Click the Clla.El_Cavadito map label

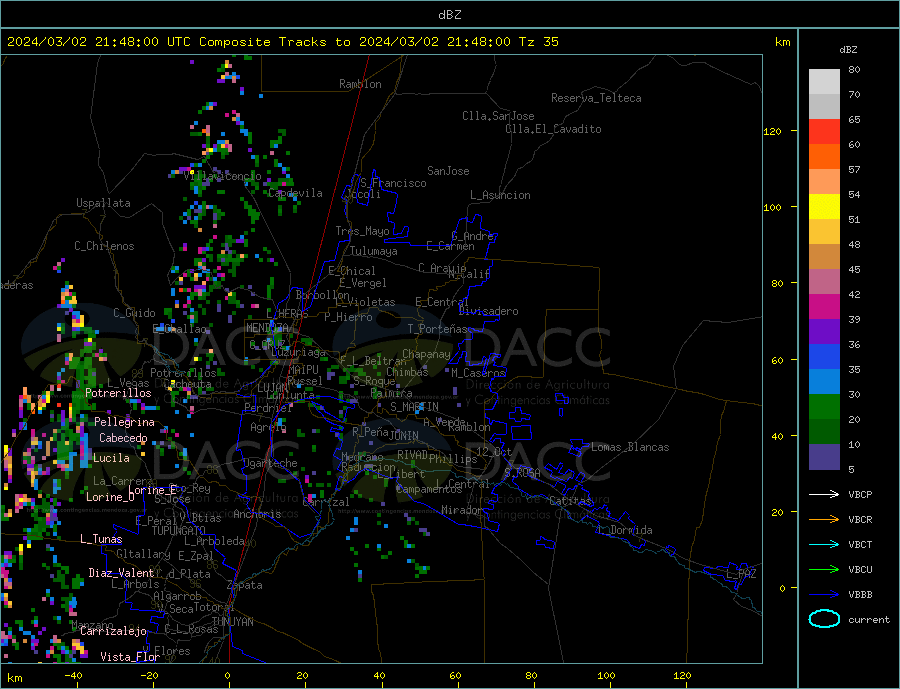[x=553, y=129]
